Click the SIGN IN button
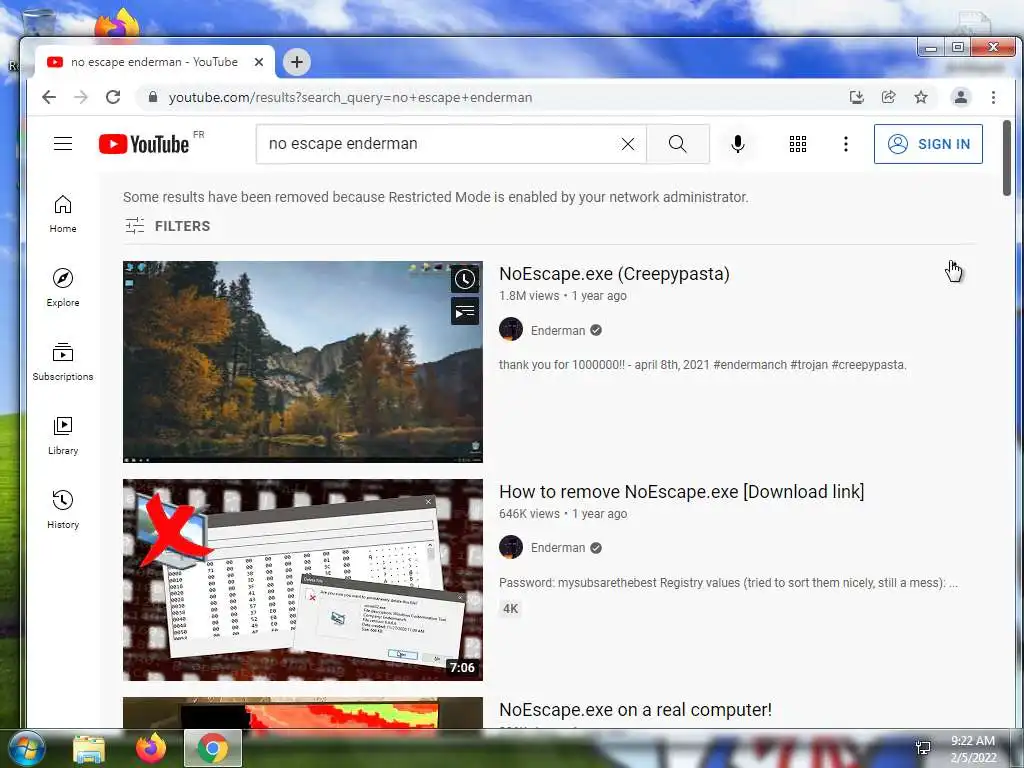 click(x=928, y=144)
